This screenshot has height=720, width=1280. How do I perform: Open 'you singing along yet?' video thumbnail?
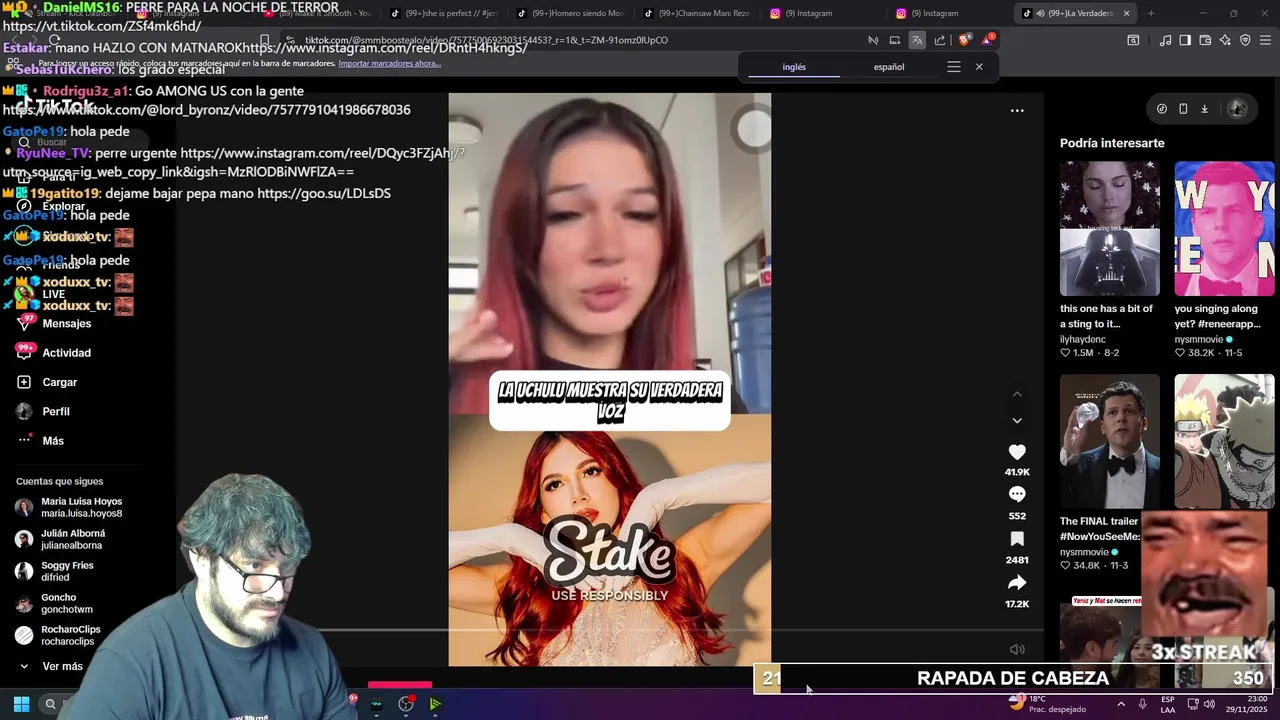1224,228
